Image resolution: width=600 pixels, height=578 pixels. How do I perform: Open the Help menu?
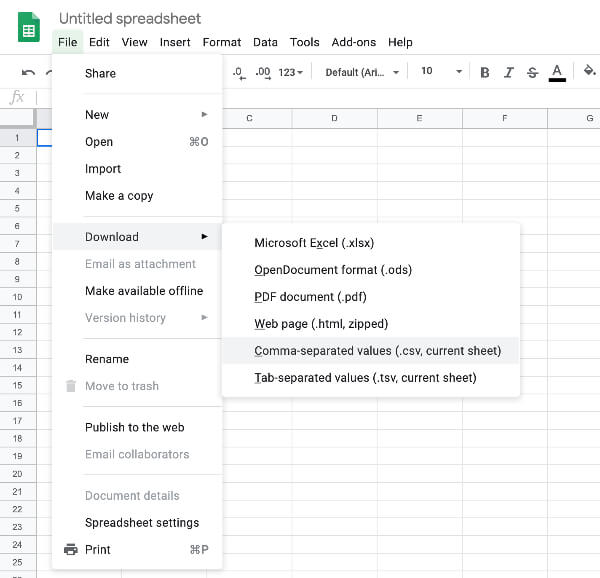point(400,42)
